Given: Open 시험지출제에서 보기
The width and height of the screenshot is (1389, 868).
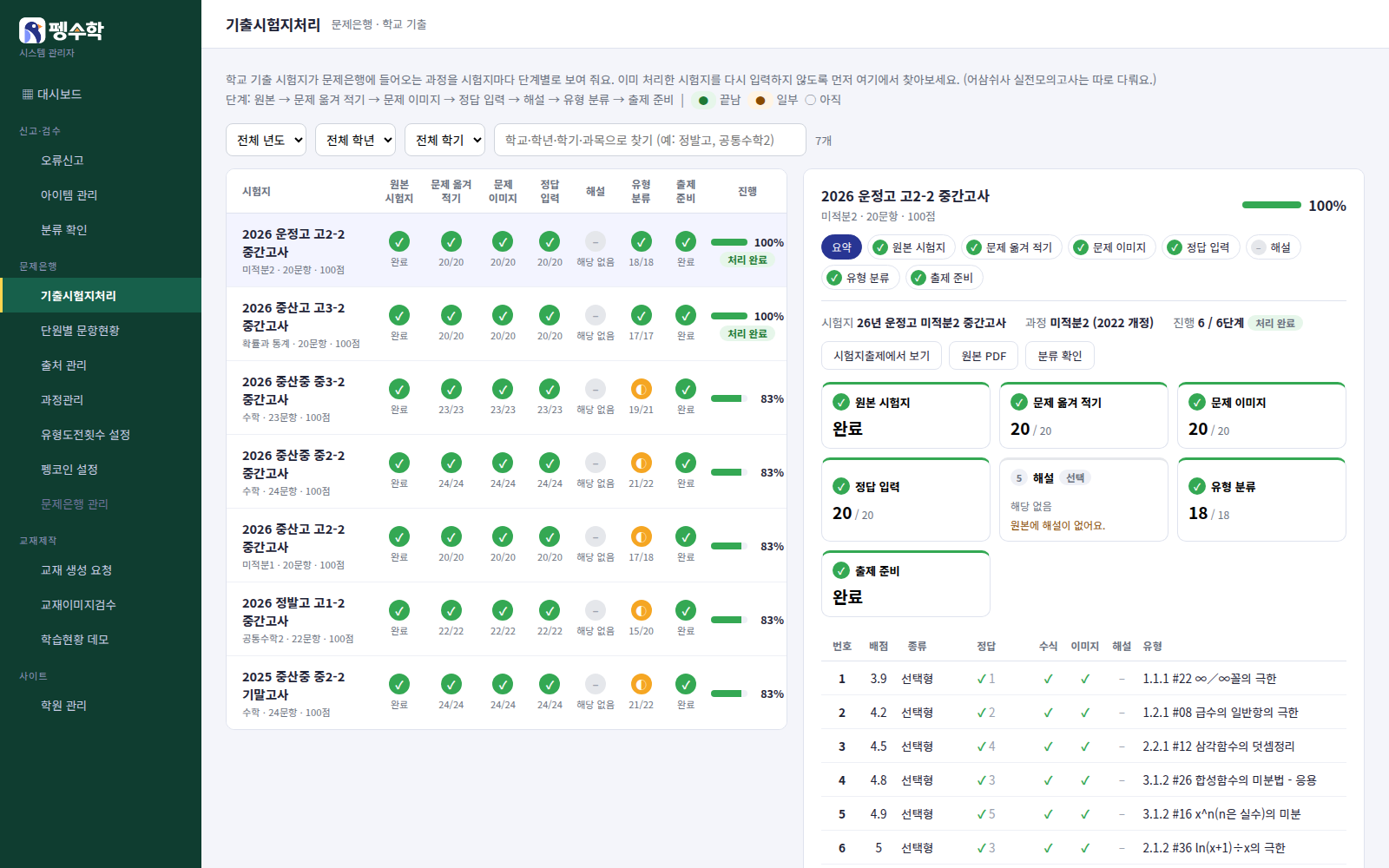Looking at the screenshot, I should (x=881, y=356).
